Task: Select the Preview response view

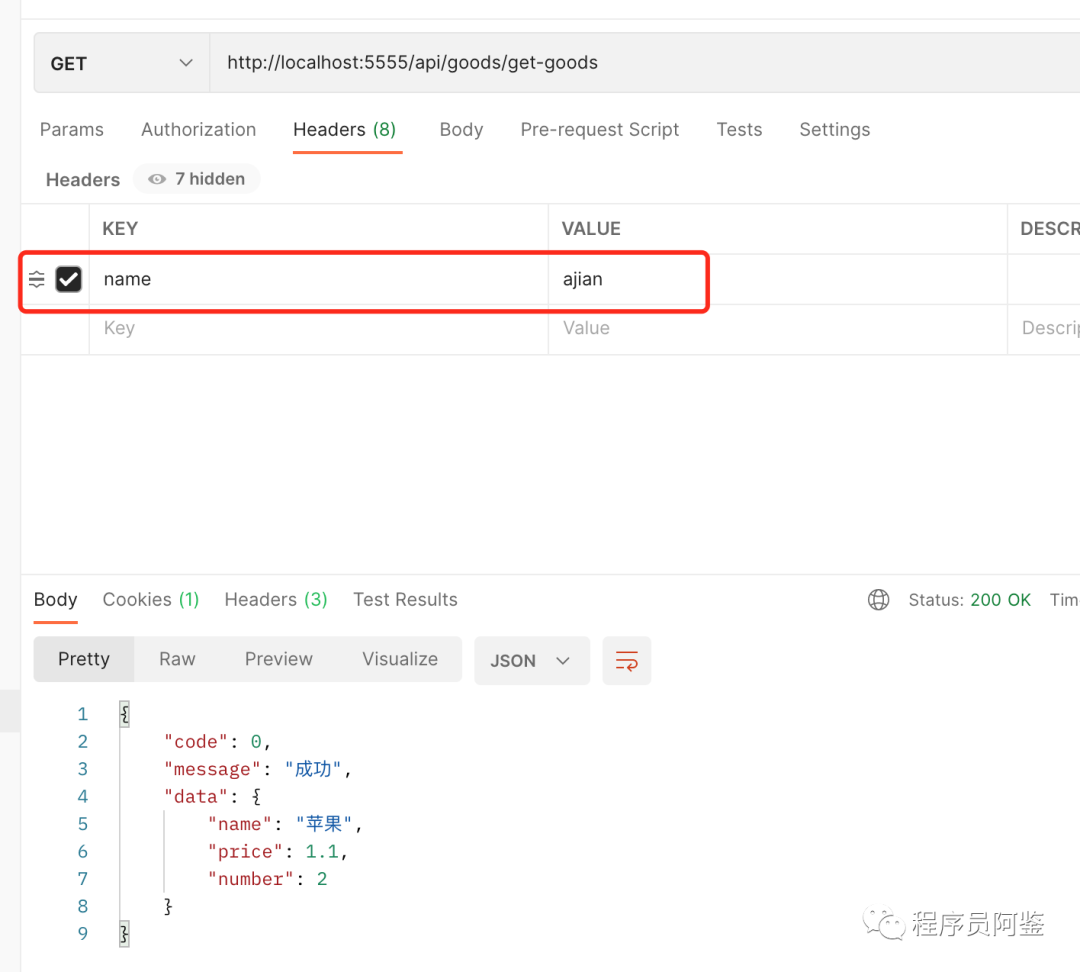Action: point(278,659)
